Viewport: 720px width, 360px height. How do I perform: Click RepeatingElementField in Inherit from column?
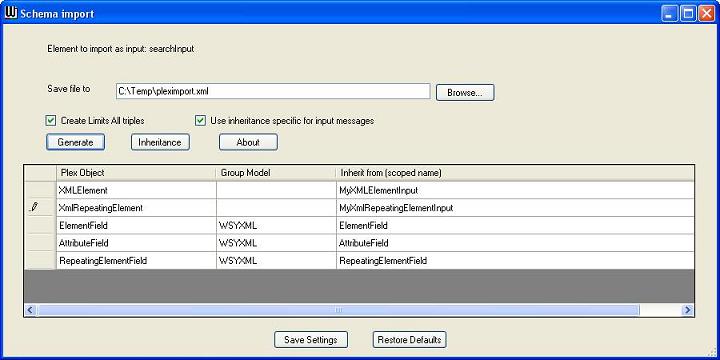[x=515, y=261]
